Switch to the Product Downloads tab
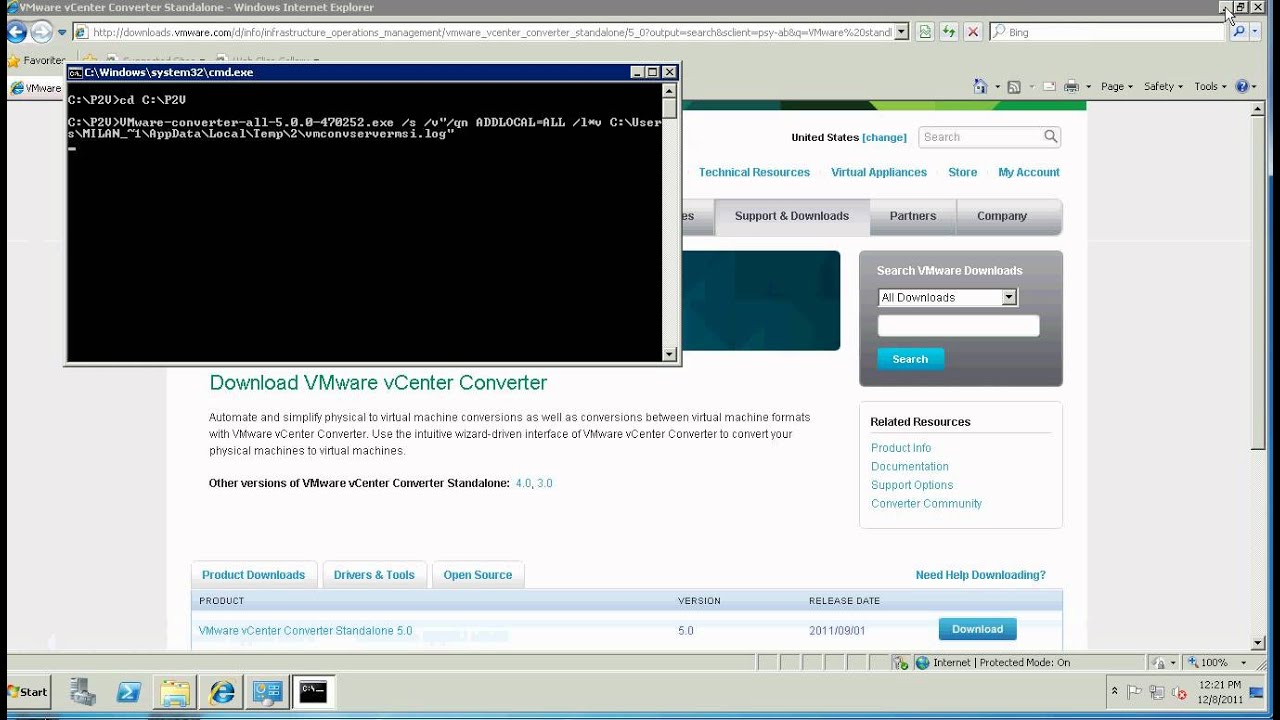Screen dimensions: 1280x720 point(253,575)
